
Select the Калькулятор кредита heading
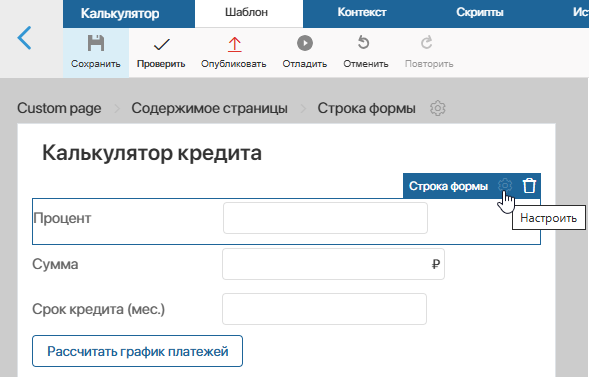point(152,153)
